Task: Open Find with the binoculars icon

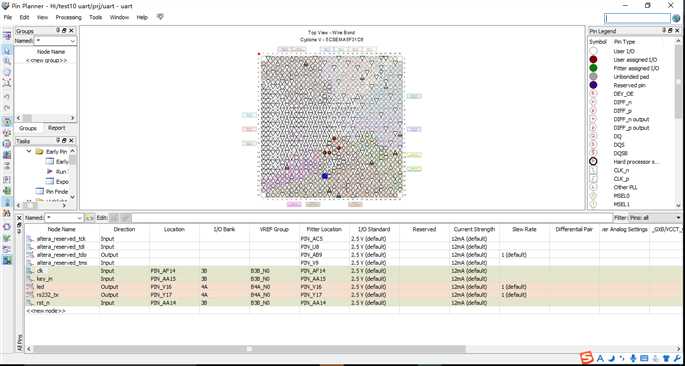Action: coord(7,214)
